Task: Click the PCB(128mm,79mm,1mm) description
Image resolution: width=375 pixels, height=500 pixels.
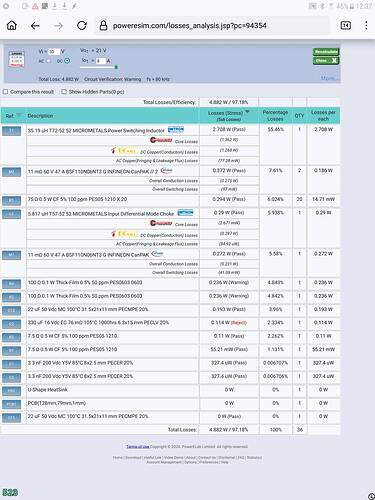Action: tap(57, 403)
